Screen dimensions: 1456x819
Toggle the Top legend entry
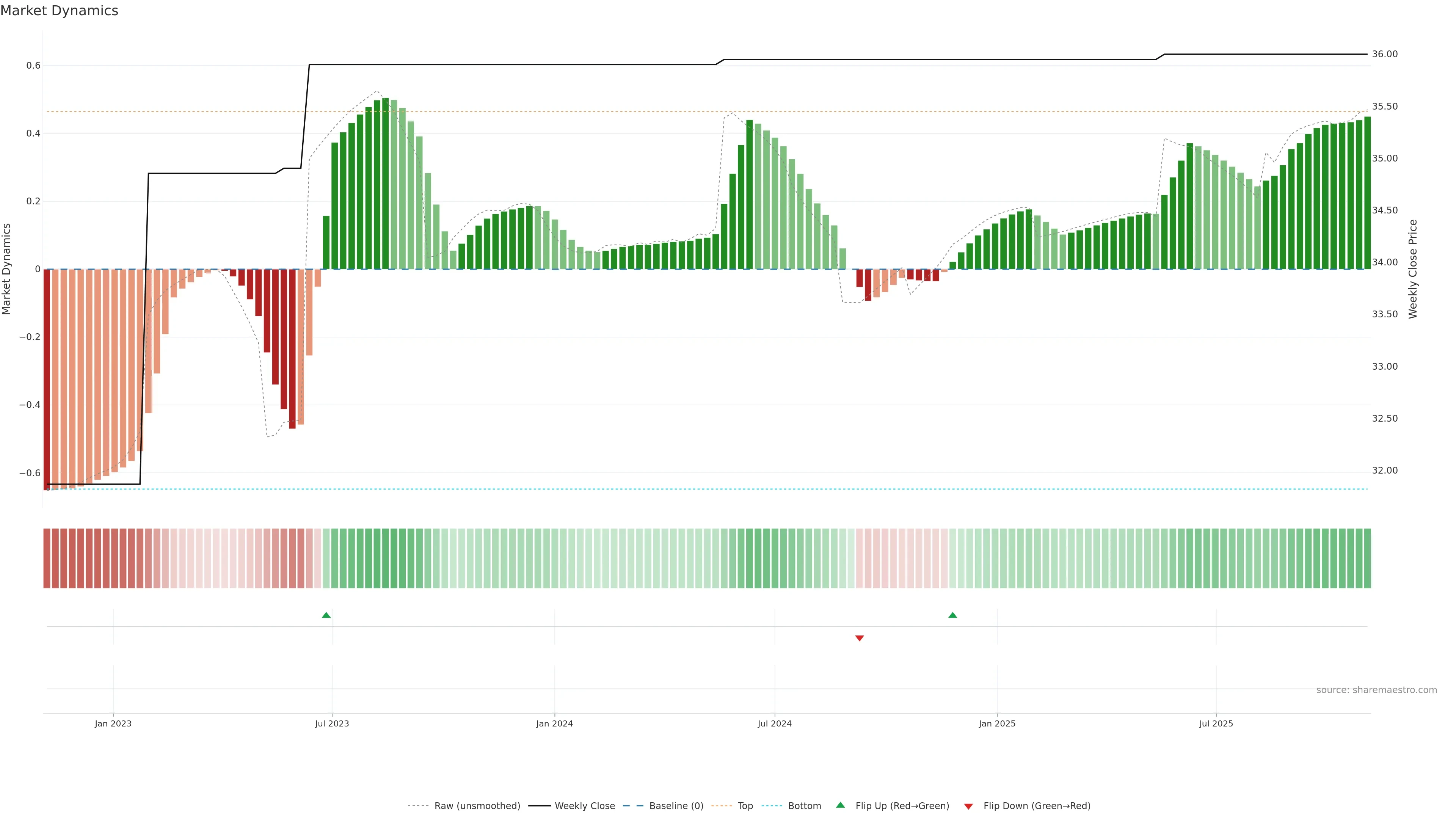pyautogui.click(x=745, y=806)
